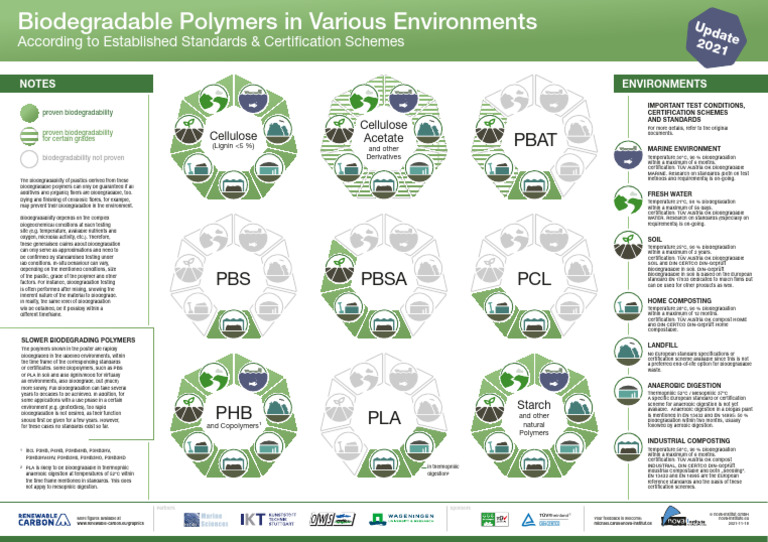Click the empty 'biodegradability not proven' circle
The height and width of the screenshot is (542, 768).
tap(29, 159)
